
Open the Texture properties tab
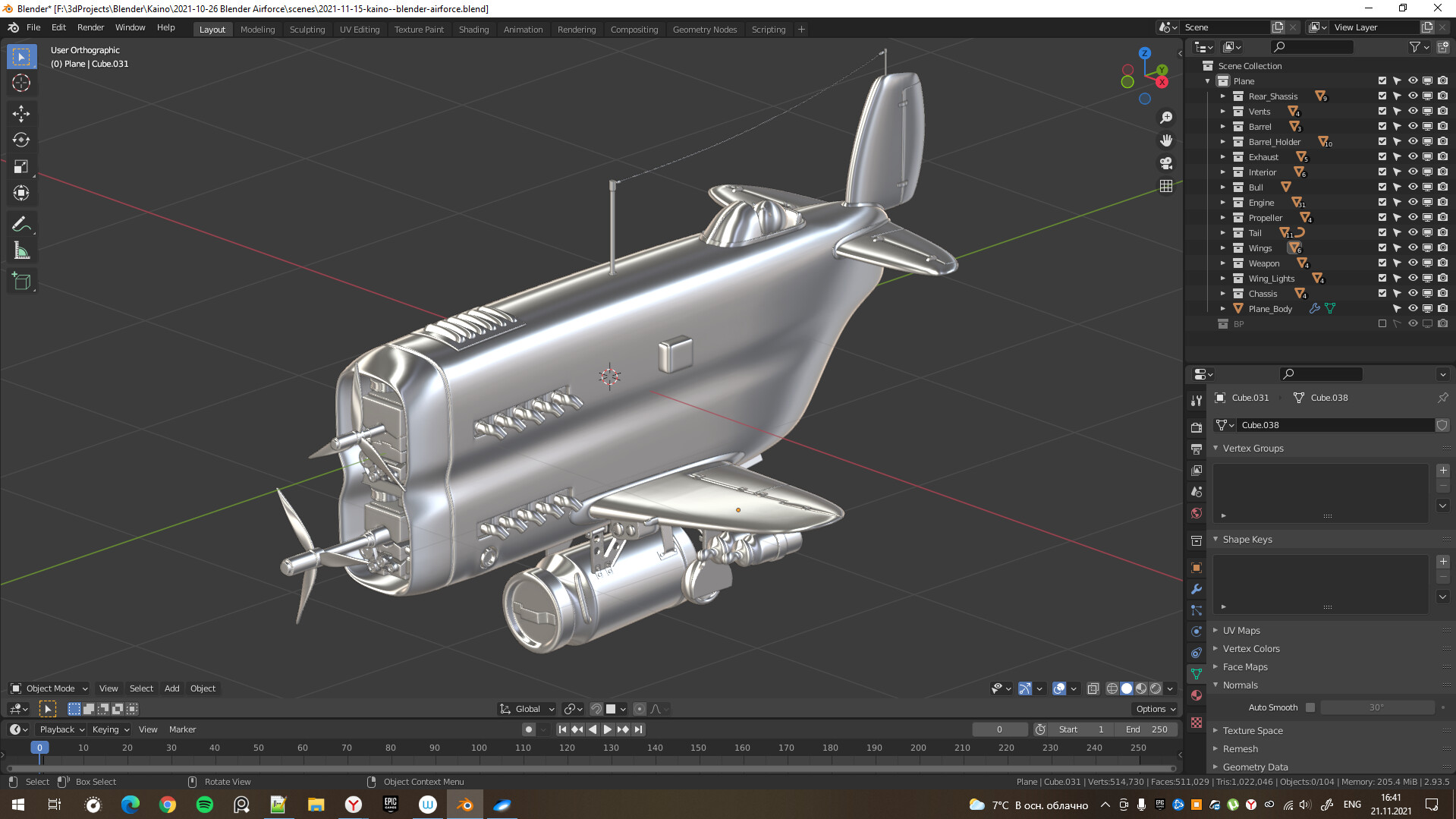point(1197,723)
